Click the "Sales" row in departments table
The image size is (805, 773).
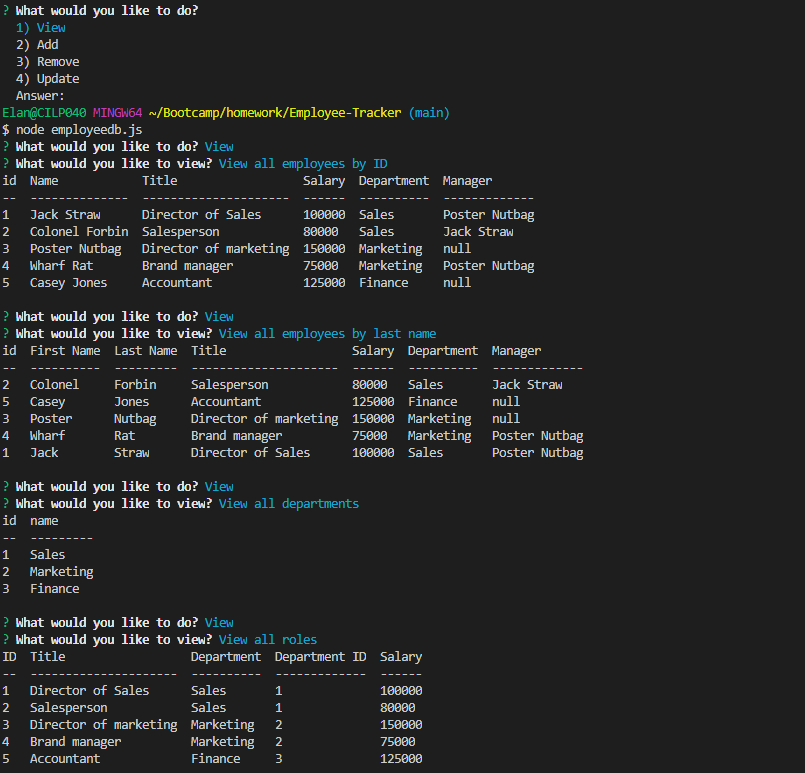(47, 554)
